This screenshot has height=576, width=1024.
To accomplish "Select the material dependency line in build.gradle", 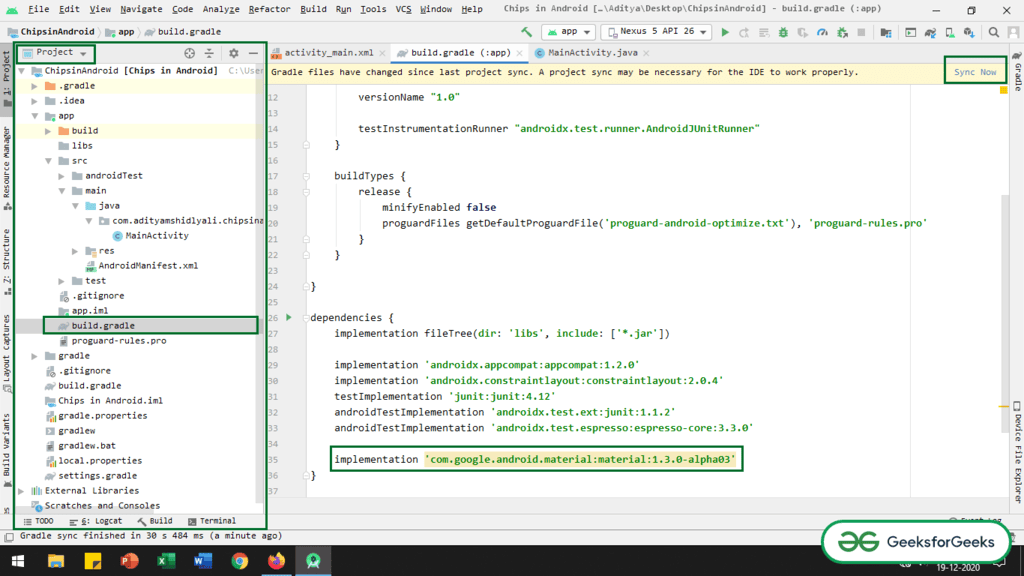I will (537, 458).
